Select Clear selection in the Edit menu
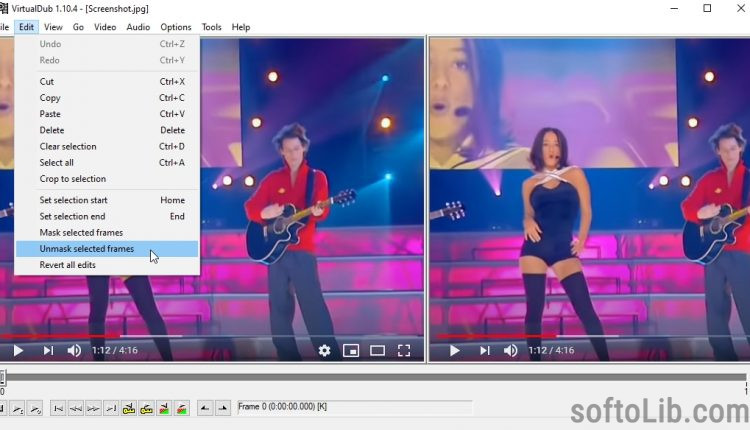Image resolution: width=750 pixels, height=430 pixels. pyautogui.click(x=107, y=146)
